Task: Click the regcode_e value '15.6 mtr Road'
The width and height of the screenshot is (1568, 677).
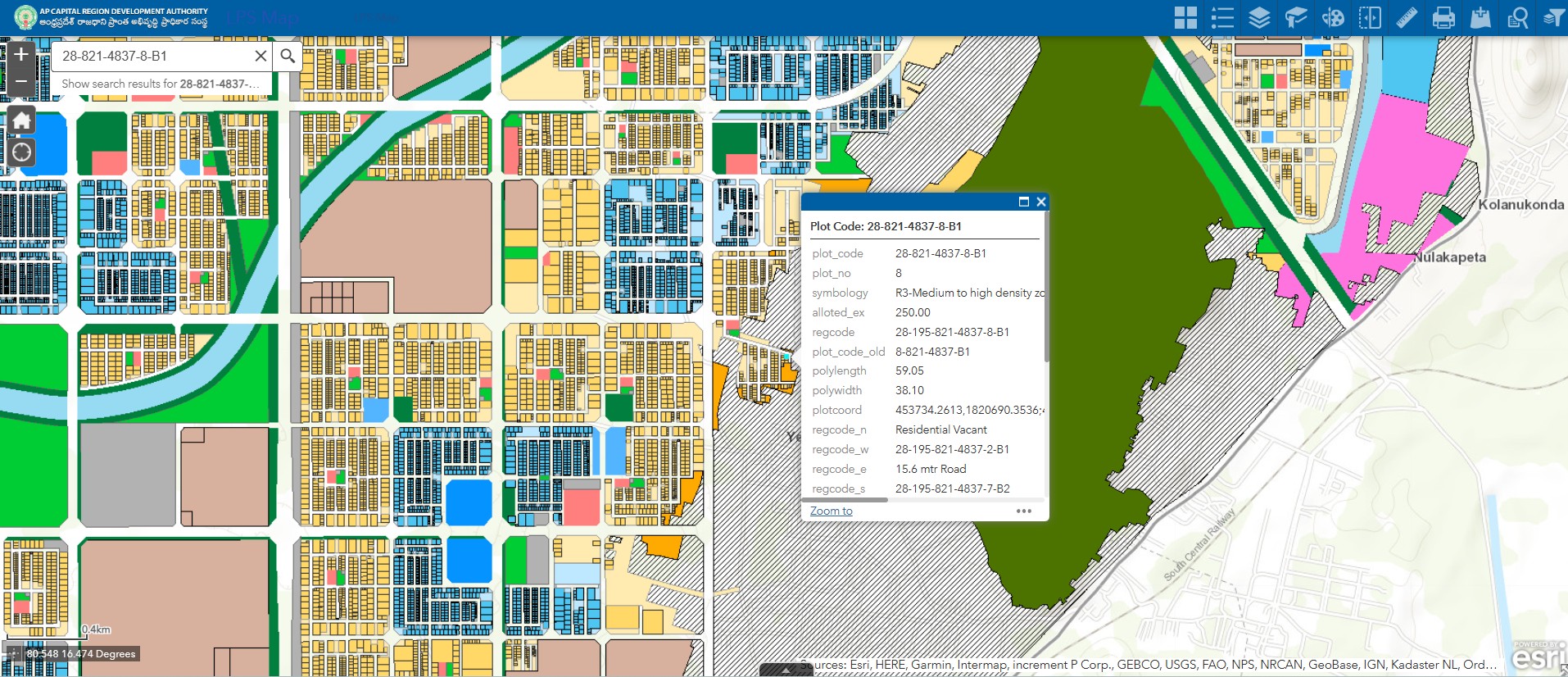Action: (931, 469)
